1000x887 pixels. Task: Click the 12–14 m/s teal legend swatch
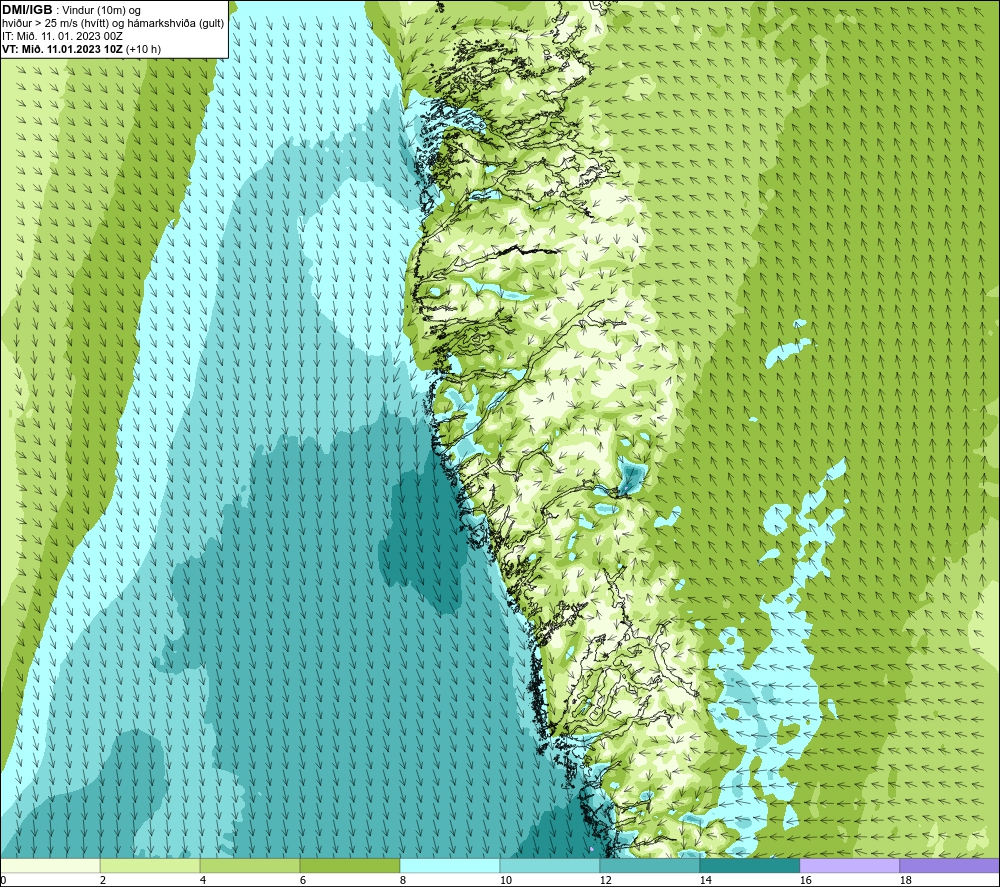point(649,865)
